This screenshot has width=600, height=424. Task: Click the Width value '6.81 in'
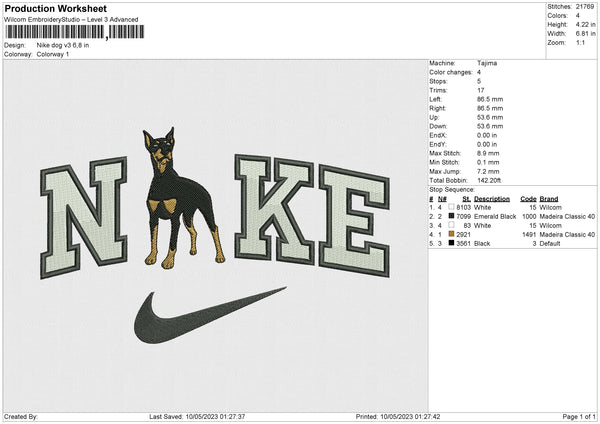tap(585, 34)
